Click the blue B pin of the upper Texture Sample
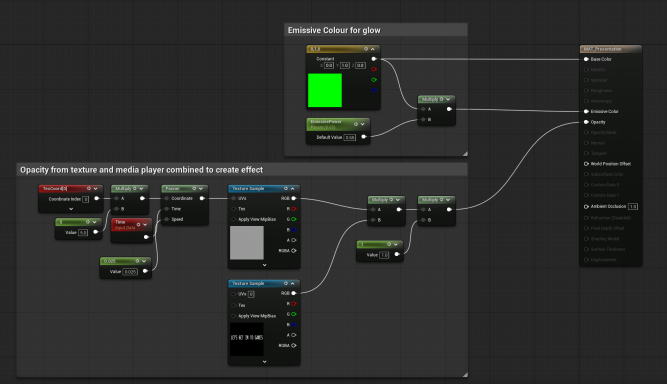Screen dimensions: 667x384 tap(294, 230)
